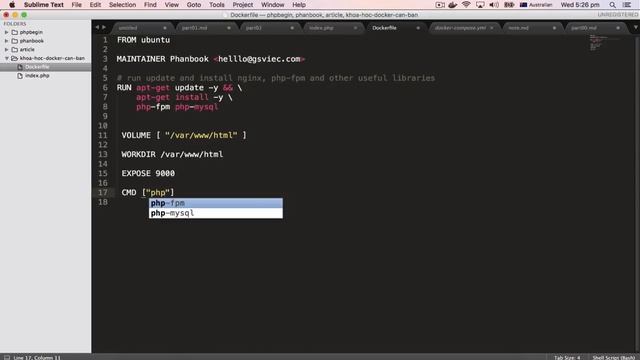Open the AirPlay display menu

(x=480, y=5)
